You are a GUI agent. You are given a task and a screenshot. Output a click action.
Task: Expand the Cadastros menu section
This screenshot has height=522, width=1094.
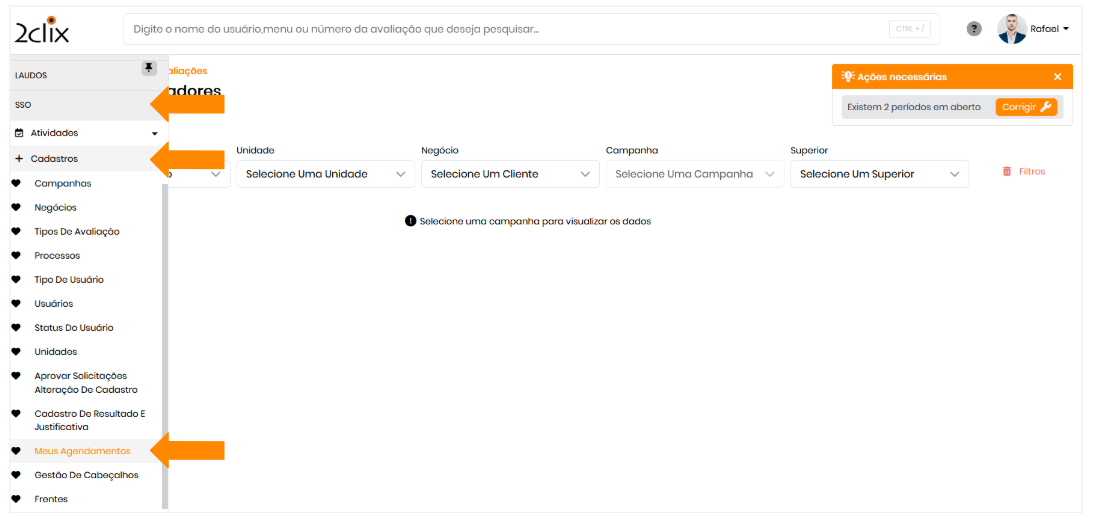(x=54, y=159)
